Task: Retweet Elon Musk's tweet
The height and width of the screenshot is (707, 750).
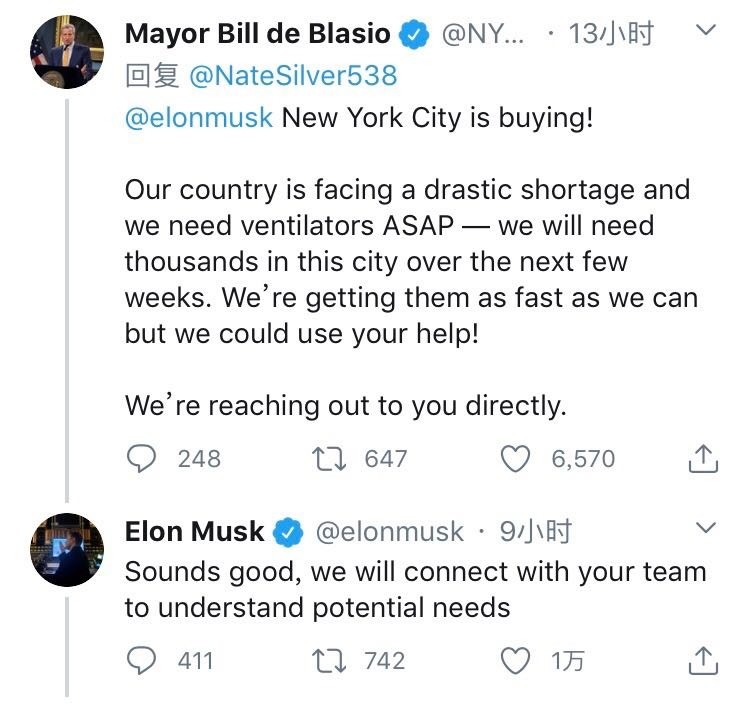Action: point(327,660)
